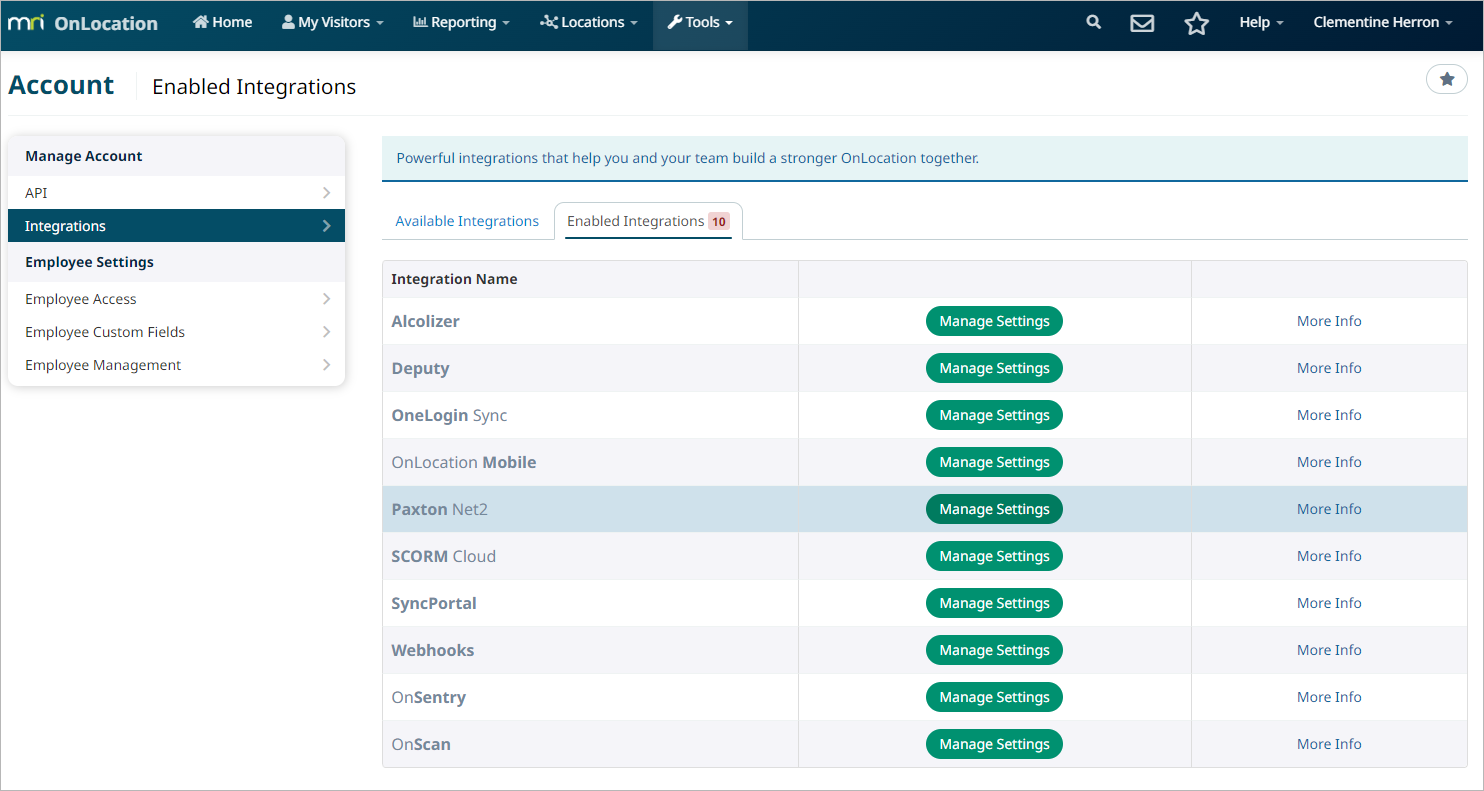
Task: Open the My Visitors dropdown menu
Action: click(x=333, y=22)
